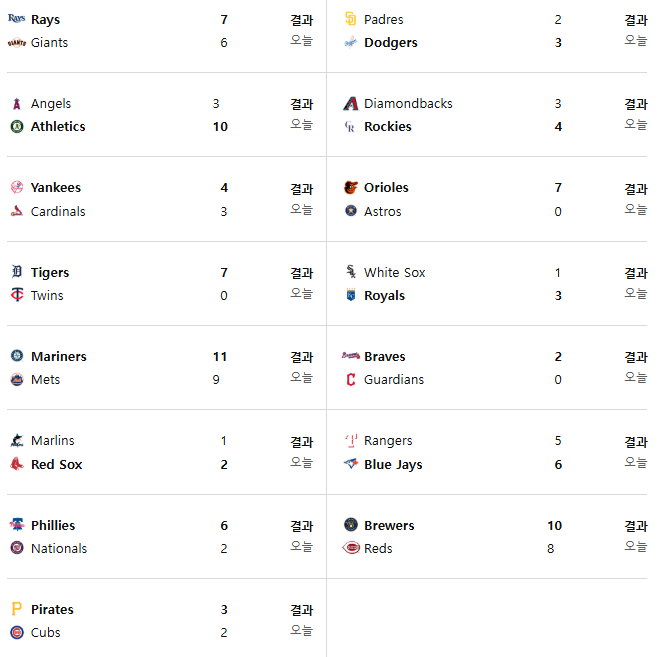The height and width of the screenshot is (657, 671).
Task: Click the Rays team logo
Action: (x=17, y=18)
